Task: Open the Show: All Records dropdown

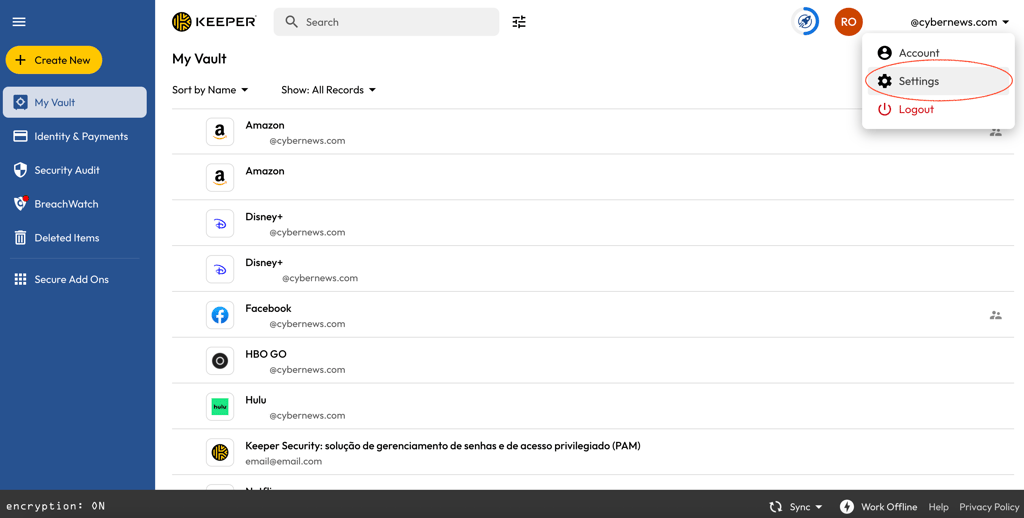Action: (x=328, y=90)
